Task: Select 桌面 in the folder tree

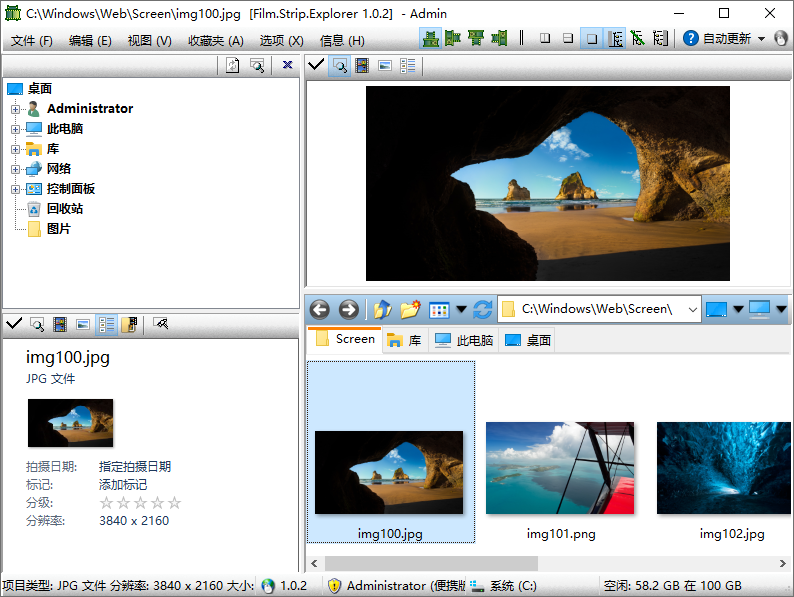Action: tap(39, 89)
